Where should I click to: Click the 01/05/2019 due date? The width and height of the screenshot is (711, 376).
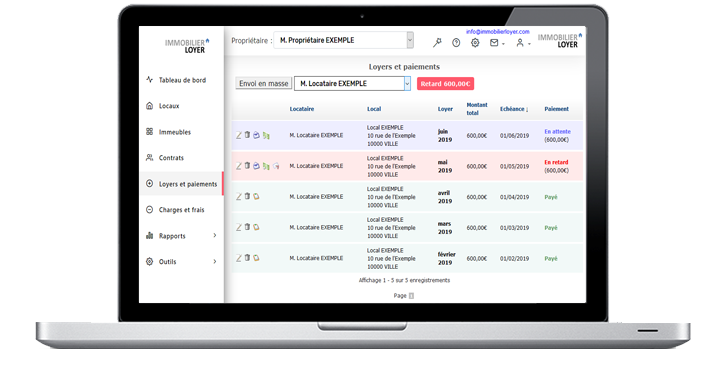point(514,166)
